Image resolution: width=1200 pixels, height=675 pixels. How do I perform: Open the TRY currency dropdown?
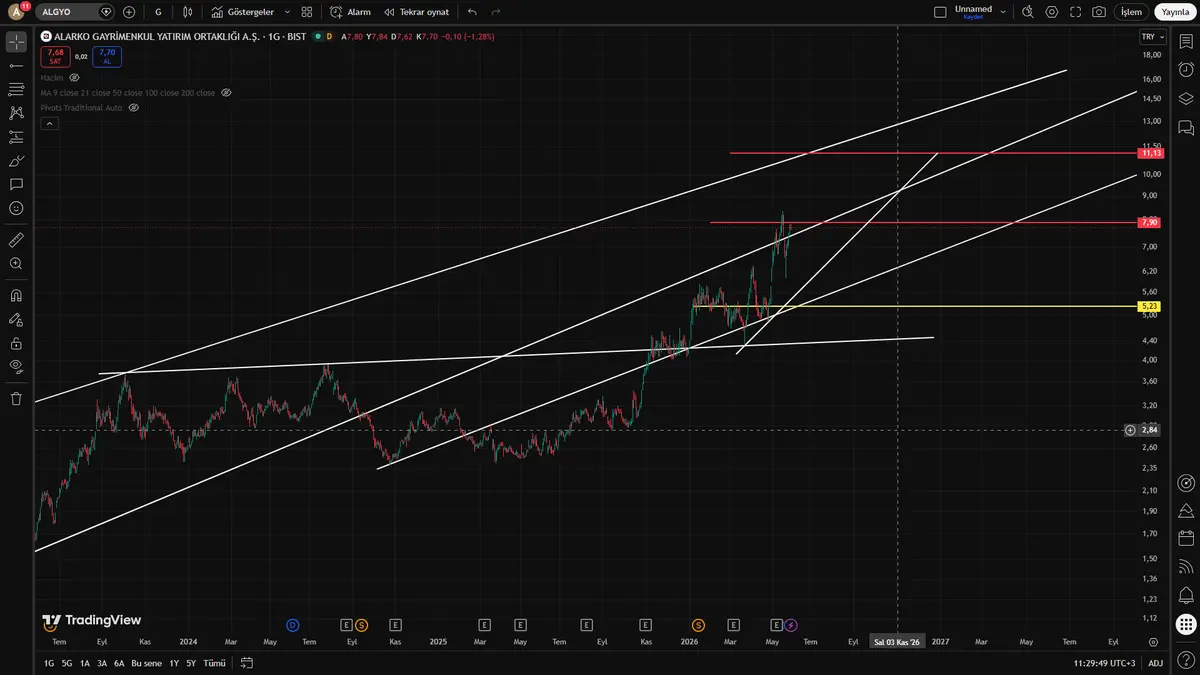(1152, 36)
